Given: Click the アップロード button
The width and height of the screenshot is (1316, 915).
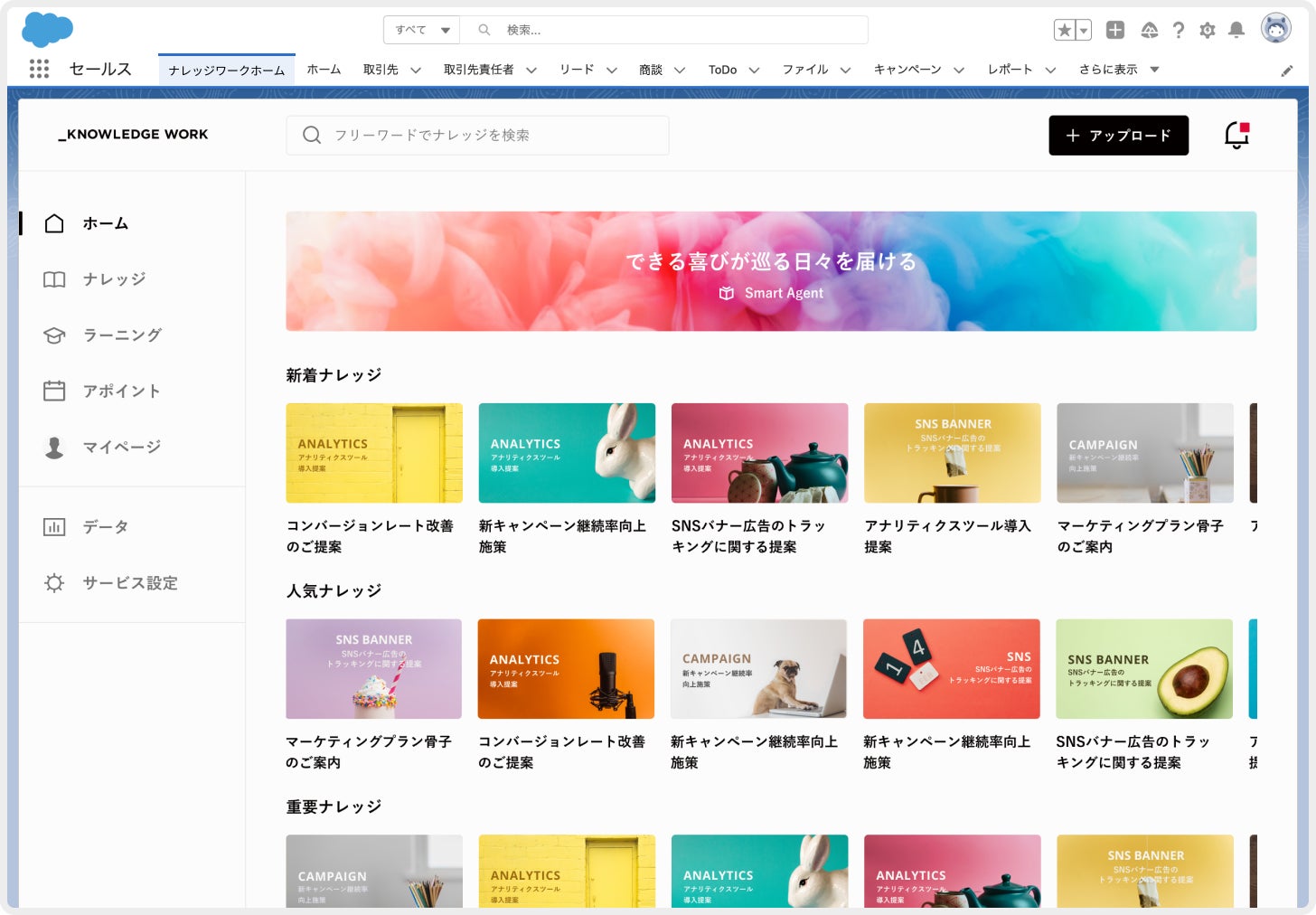Looking at the screenshot, I should 1119,136.
